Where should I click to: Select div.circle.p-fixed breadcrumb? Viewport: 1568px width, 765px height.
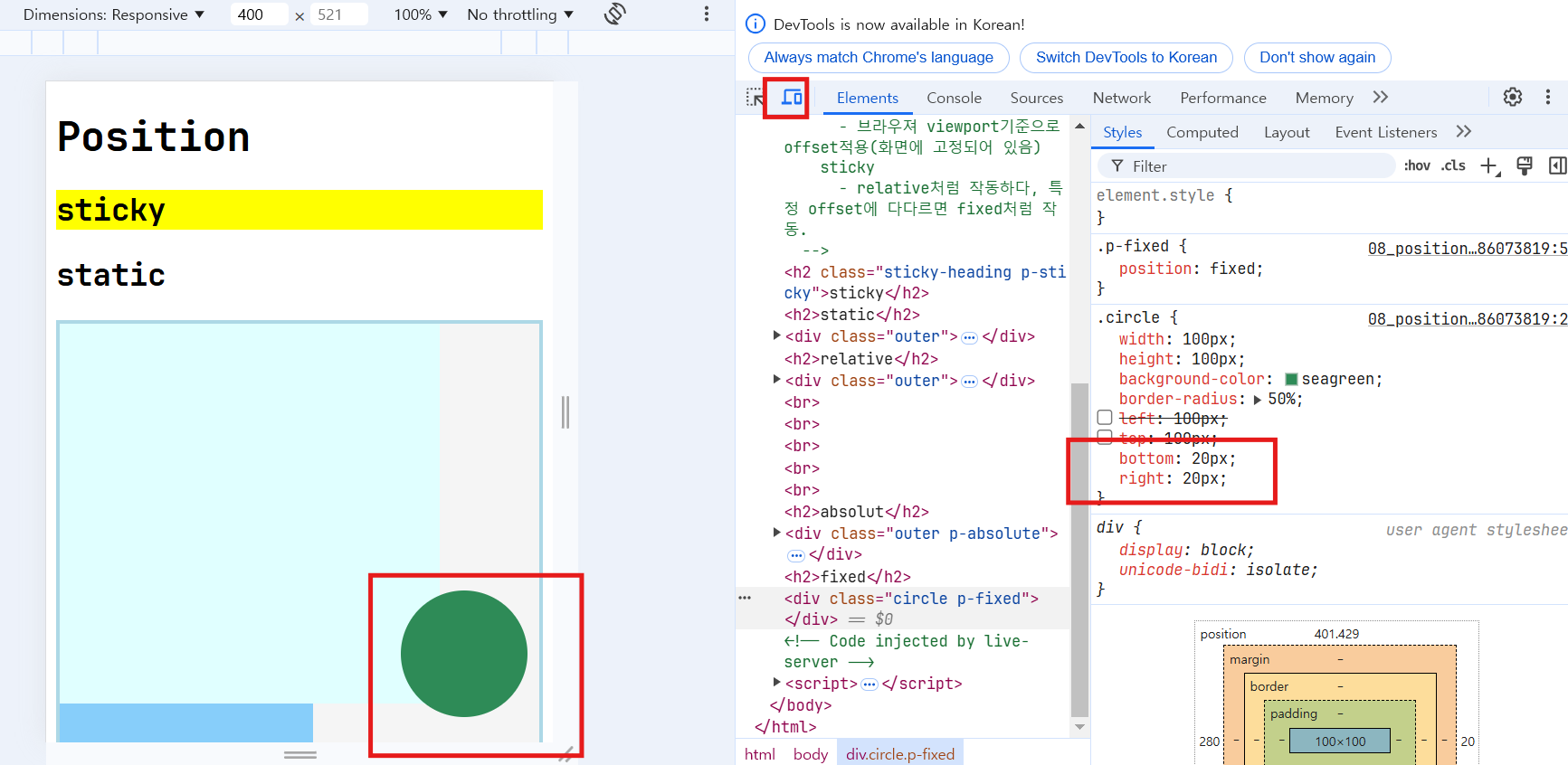pyautogui.click(x=899, y=754)
